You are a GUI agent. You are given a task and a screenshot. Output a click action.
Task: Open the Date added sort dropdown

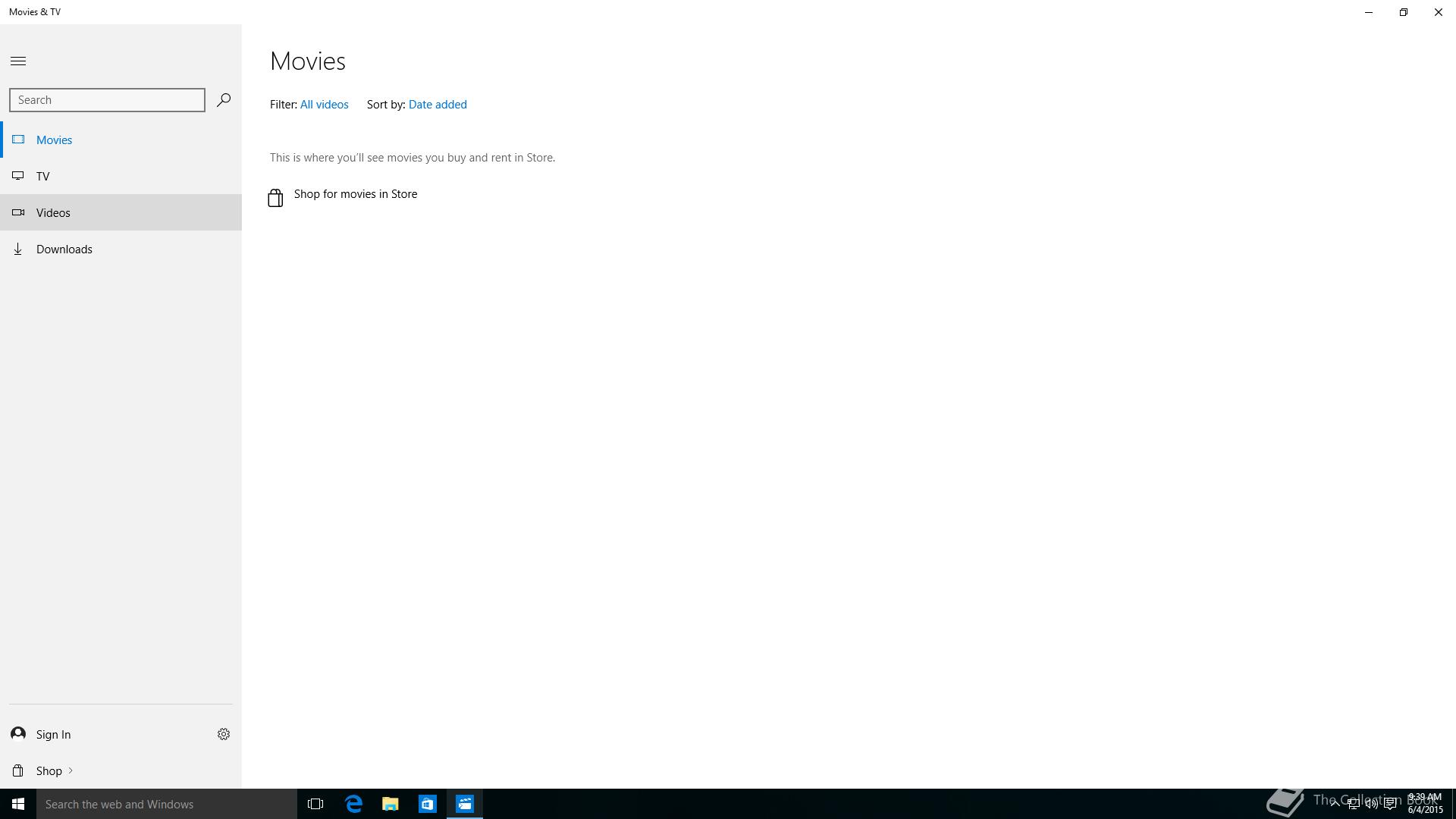[x=438, y=105]
